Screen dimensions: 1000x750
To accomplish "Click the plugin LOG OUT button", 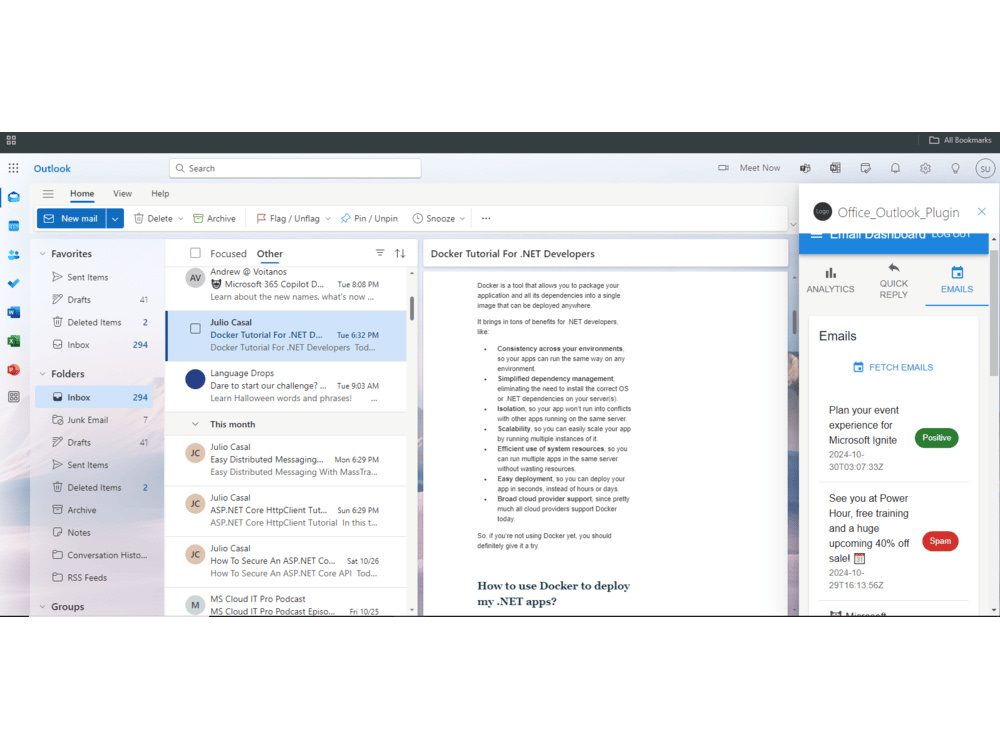I will coord(950,235).
